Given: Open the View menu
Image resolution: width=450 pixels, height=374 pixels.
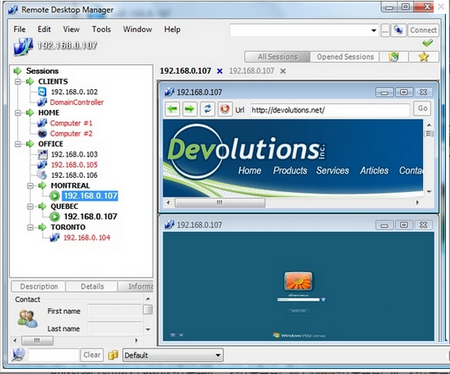Looking at the screenshot, I should (71, 29).
